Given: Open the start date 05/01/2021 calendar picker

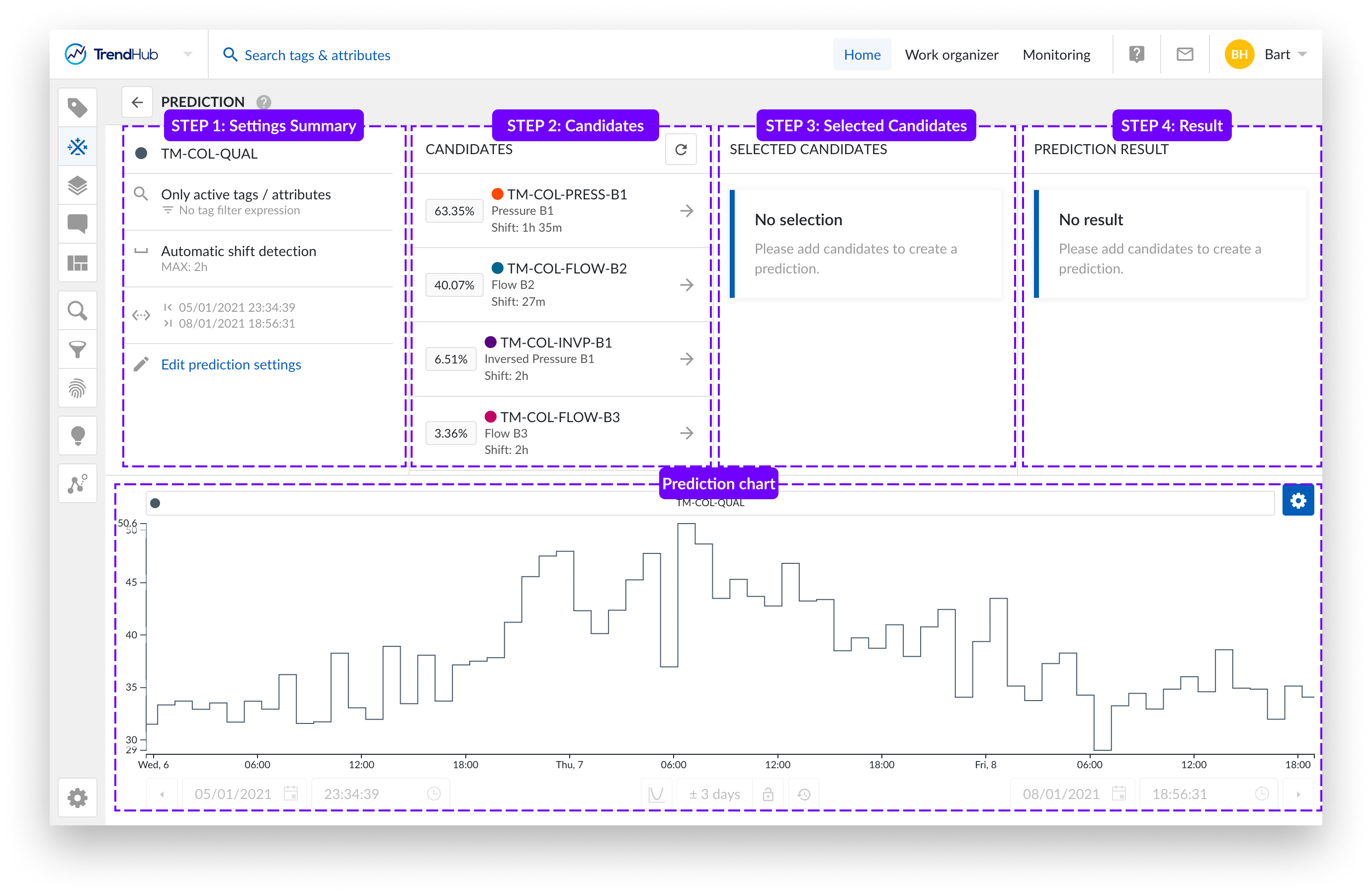Looking at the screenshot, I should point(291,794).
